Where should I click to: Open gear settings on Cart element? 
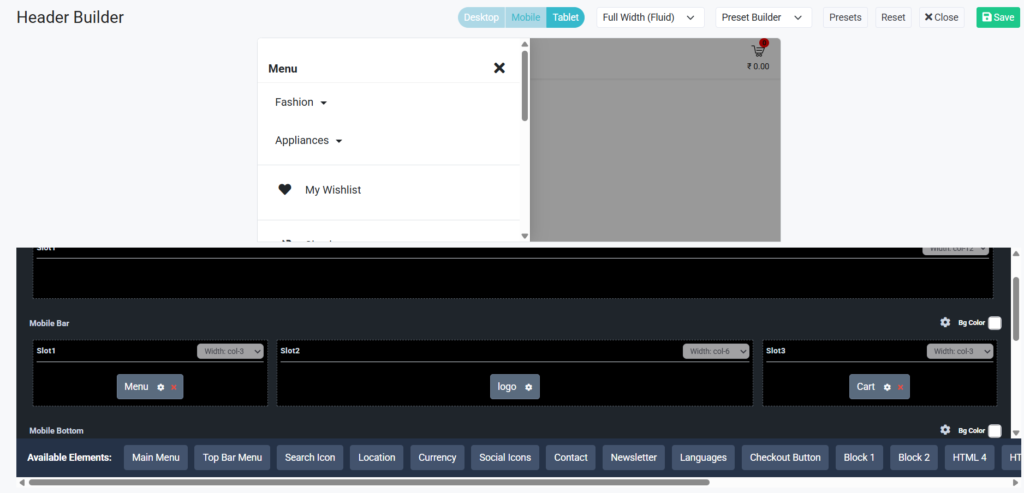point(887,387)
